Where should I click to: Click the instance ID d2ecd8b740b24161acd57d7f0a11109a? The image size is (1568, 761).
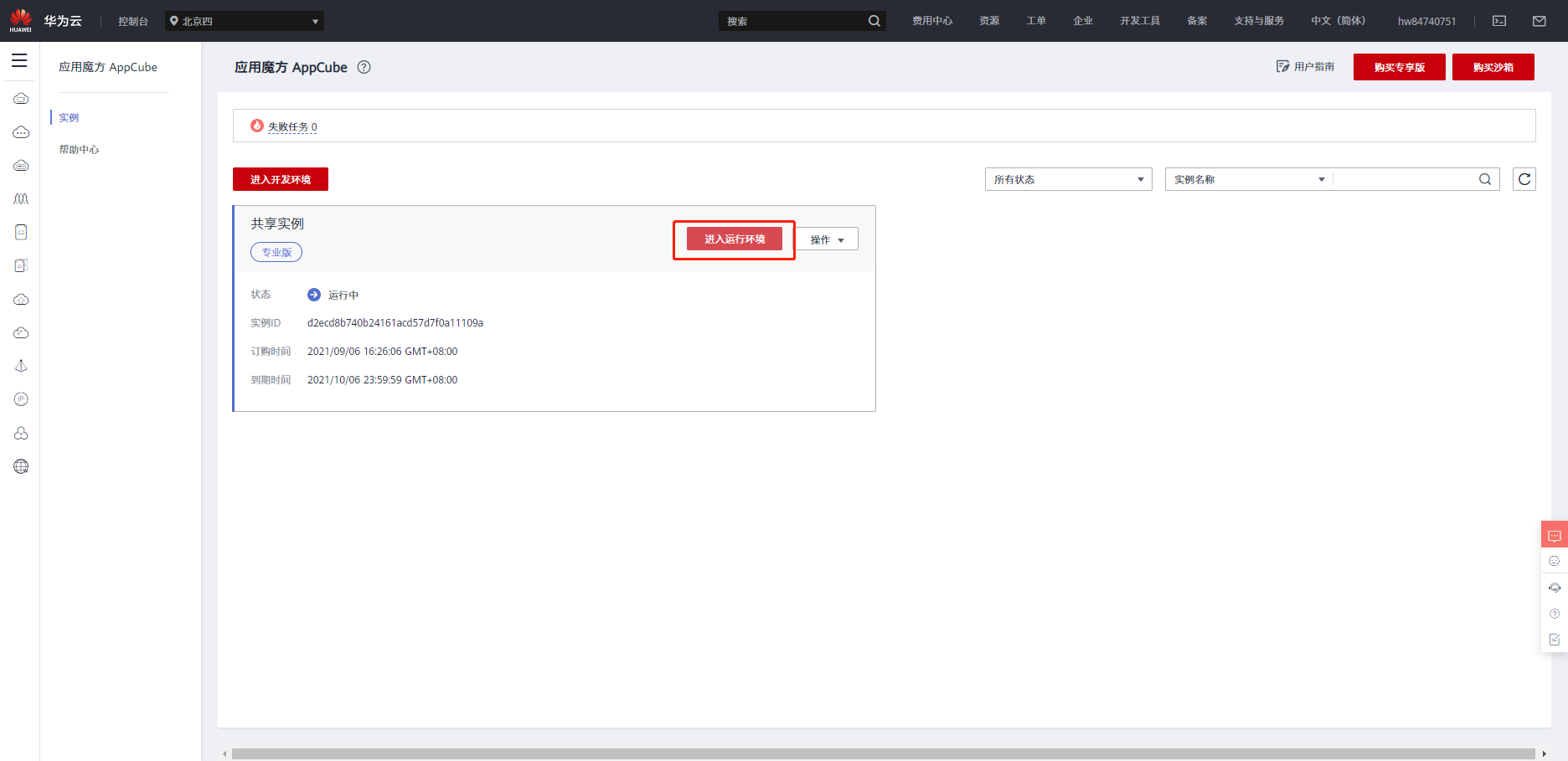click(395, 323)
